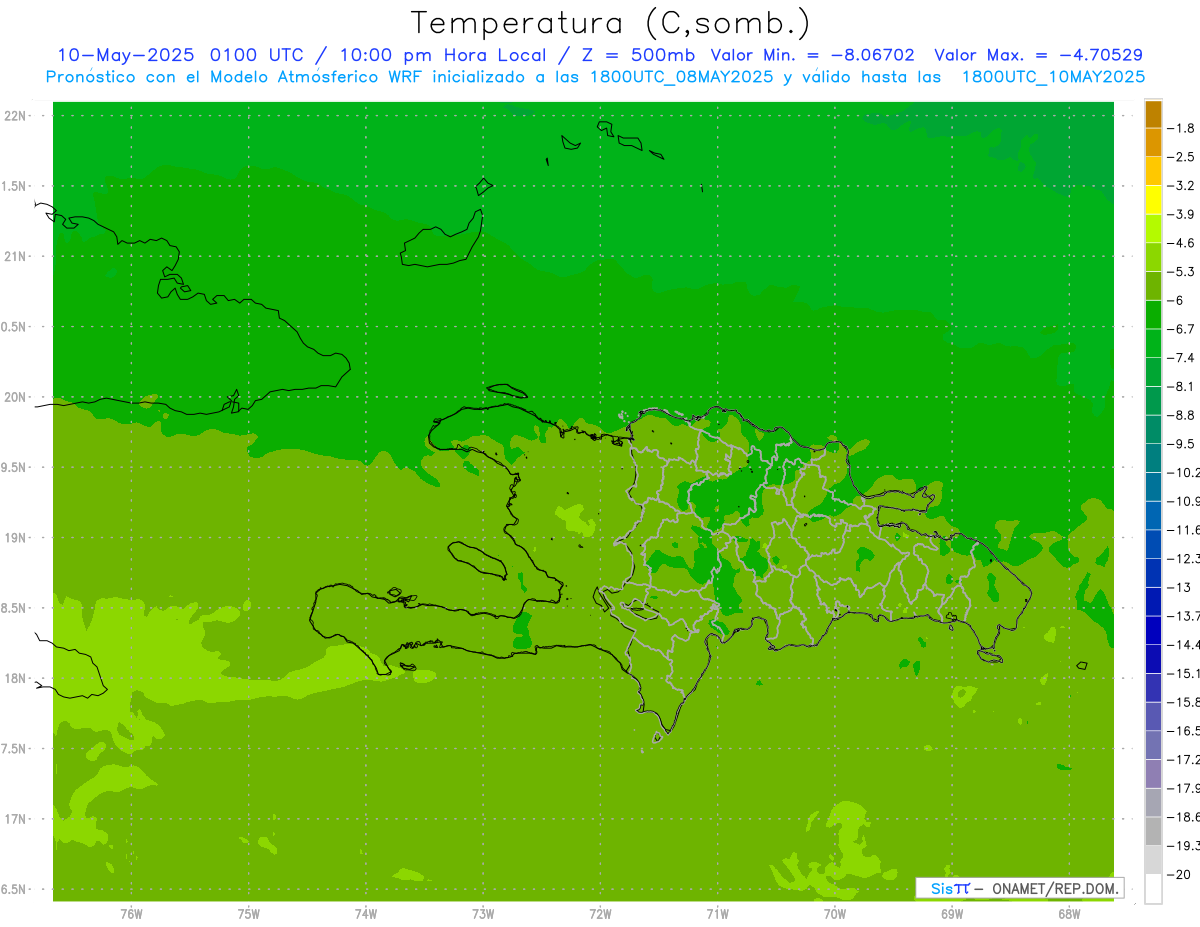This screenshot has height=927, width=1200.
Task: Click the -17.9 legend value
Action: 1183,788
